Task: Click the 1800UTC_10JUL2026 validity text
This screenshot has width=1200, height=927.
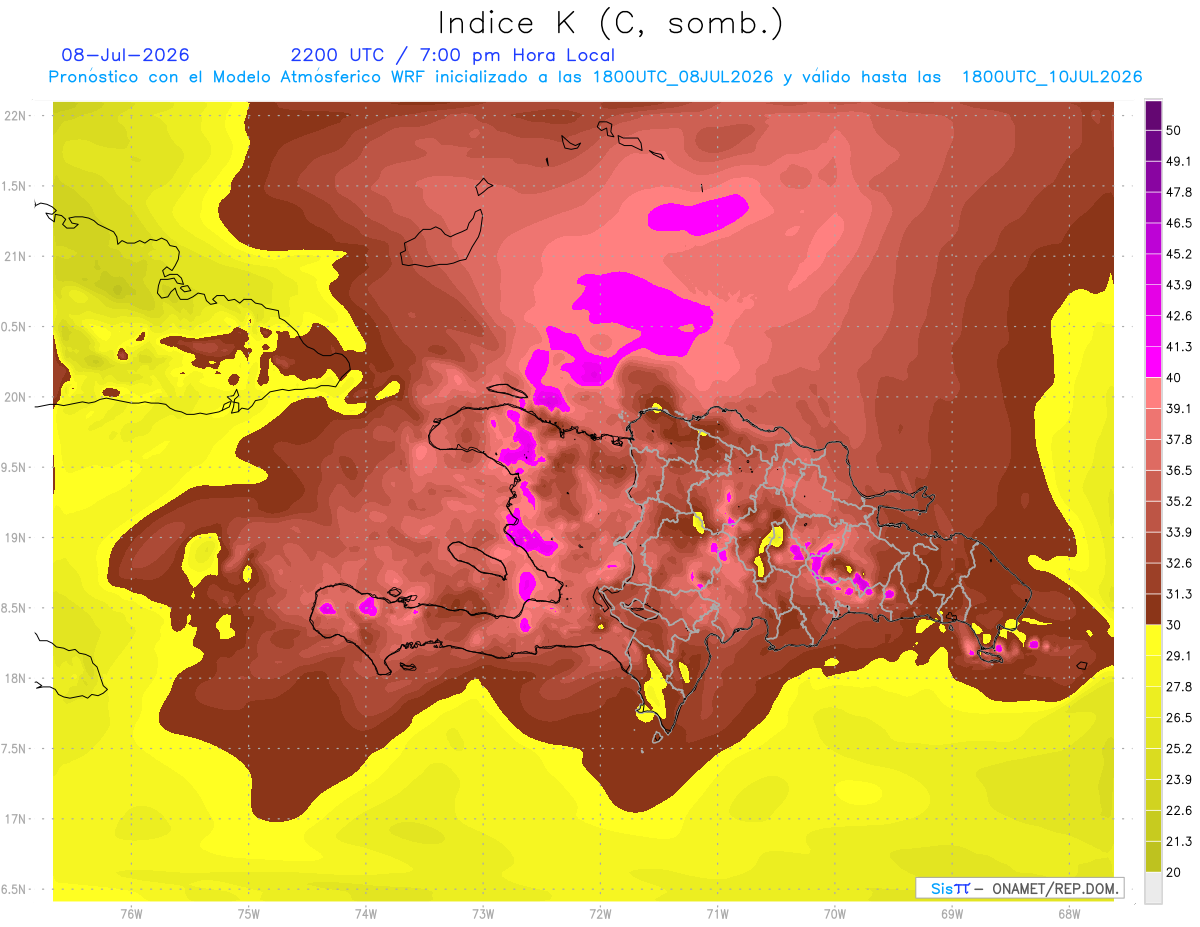Action: 1052,77
